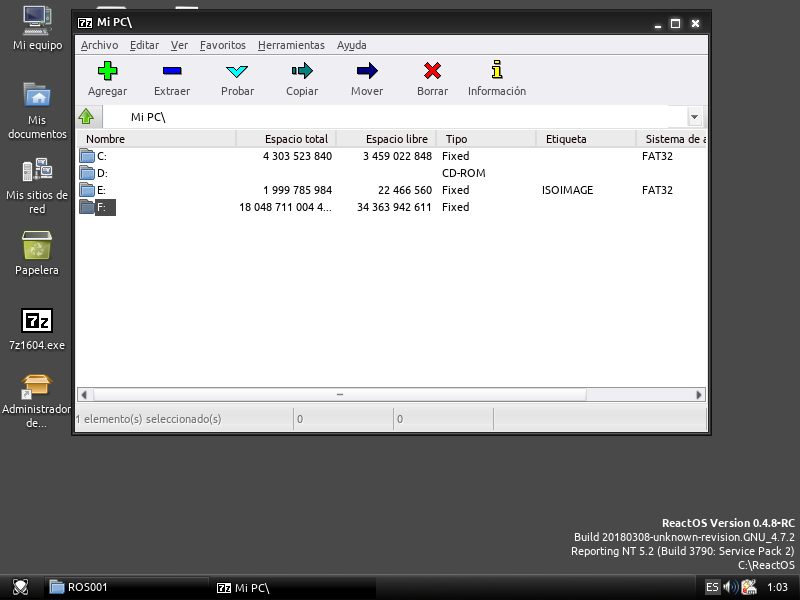Click the blue Extraer minus icon
This screenshot has width=800, height=600.
[172, 71]
